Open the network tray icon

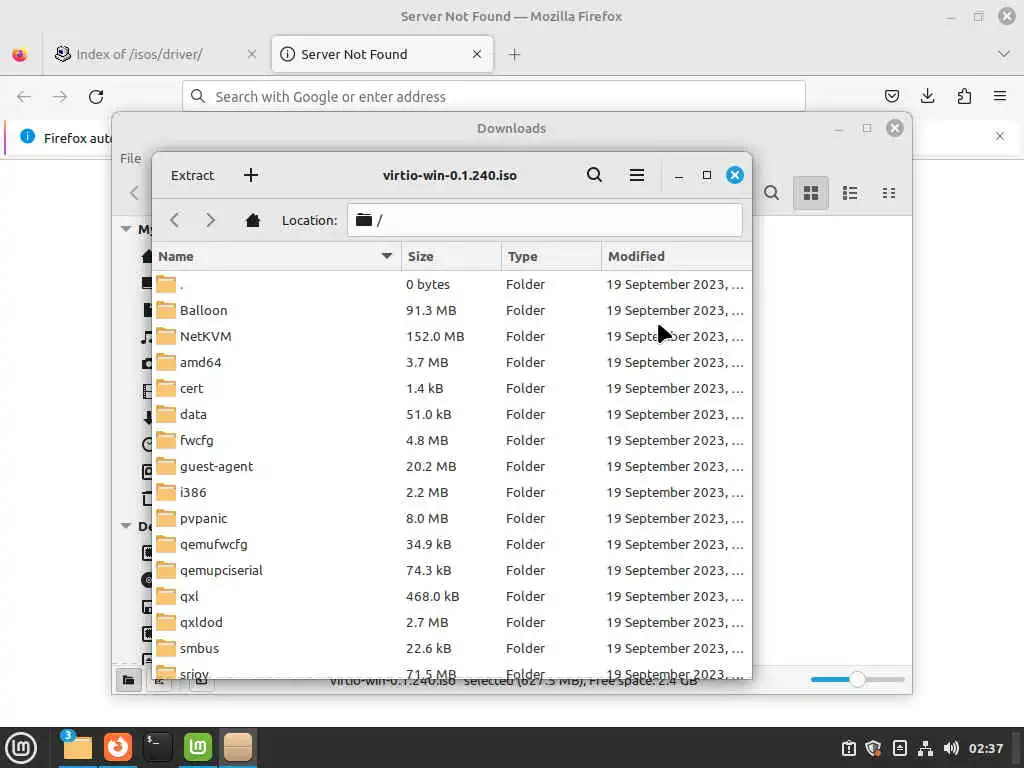(x=925, y=748)
